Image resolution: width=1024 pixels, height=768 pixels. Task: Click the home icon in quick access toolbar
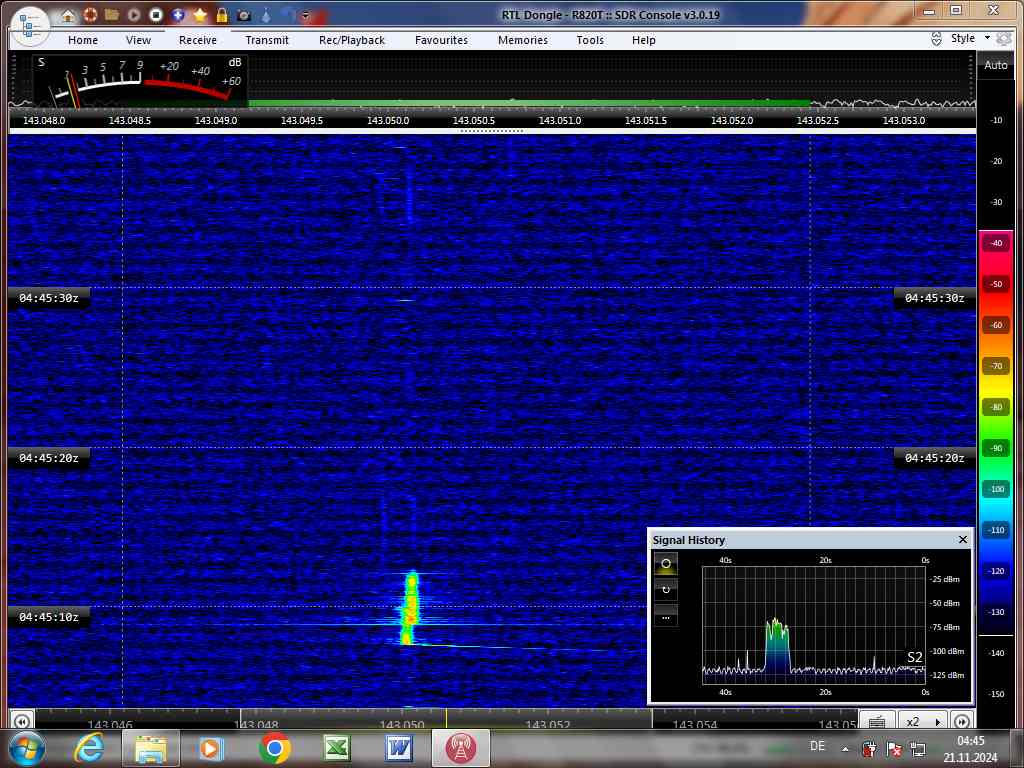coord(68,15)
